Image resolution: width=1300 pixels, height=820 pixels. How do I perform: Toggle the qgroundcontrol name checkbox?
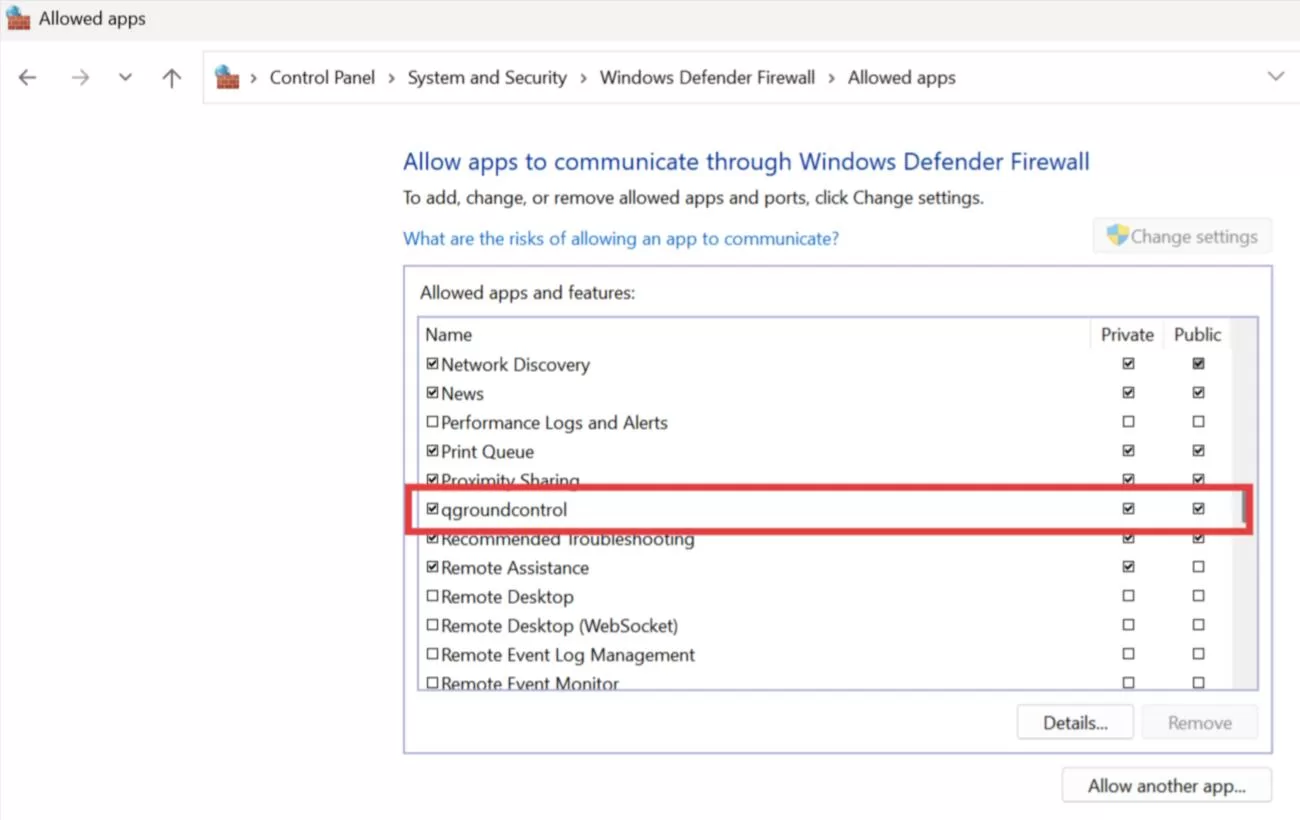[432, 509]
